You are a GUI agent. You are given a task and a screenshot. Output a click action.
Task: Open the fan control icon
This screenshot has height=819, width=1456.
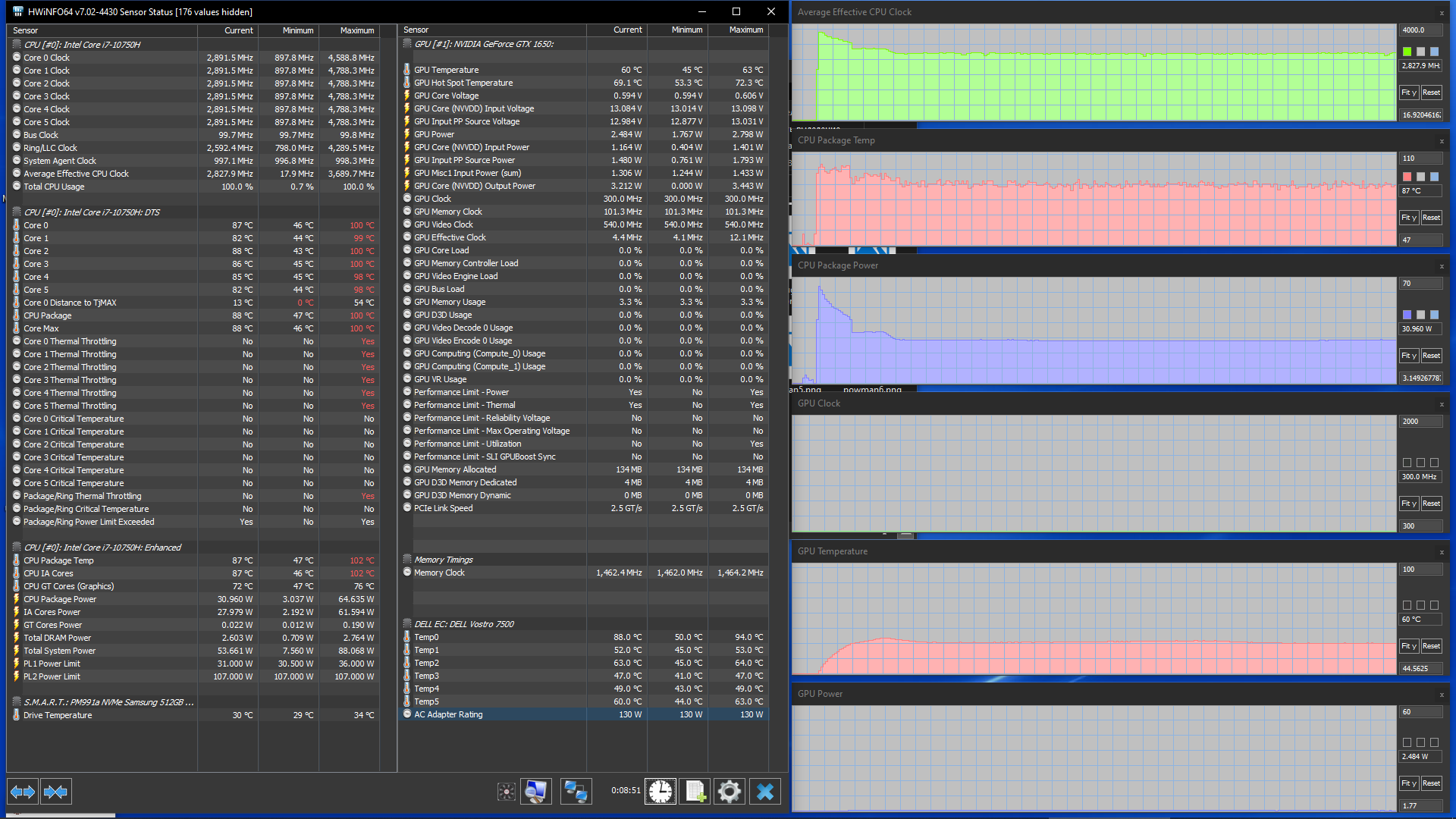[x=506, y=792]
